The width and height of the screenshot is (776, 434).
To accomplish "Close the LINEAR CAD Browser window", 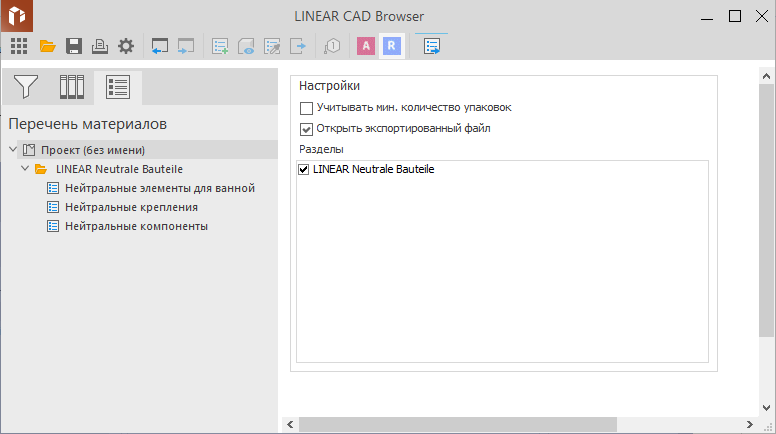I will pos(762,16).
